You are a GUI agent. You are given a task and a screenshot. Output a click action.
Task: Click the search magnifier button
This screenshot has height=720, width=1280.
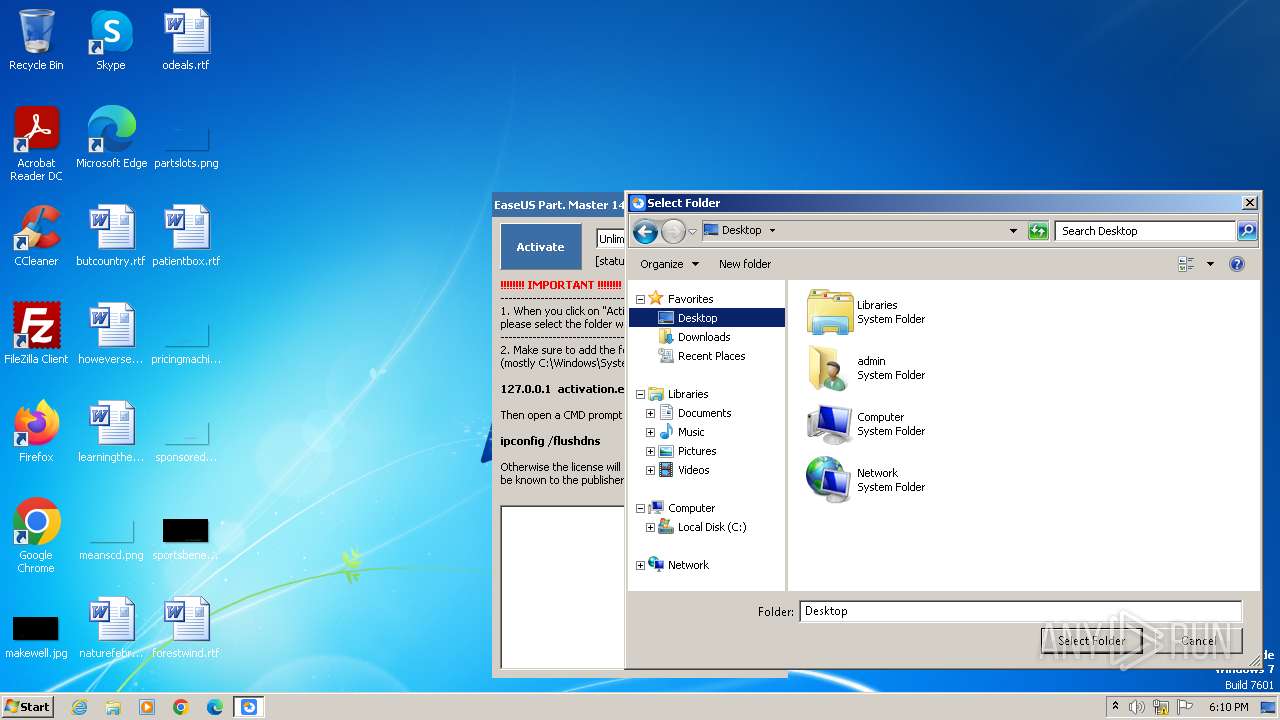(x=1246, y=231)
